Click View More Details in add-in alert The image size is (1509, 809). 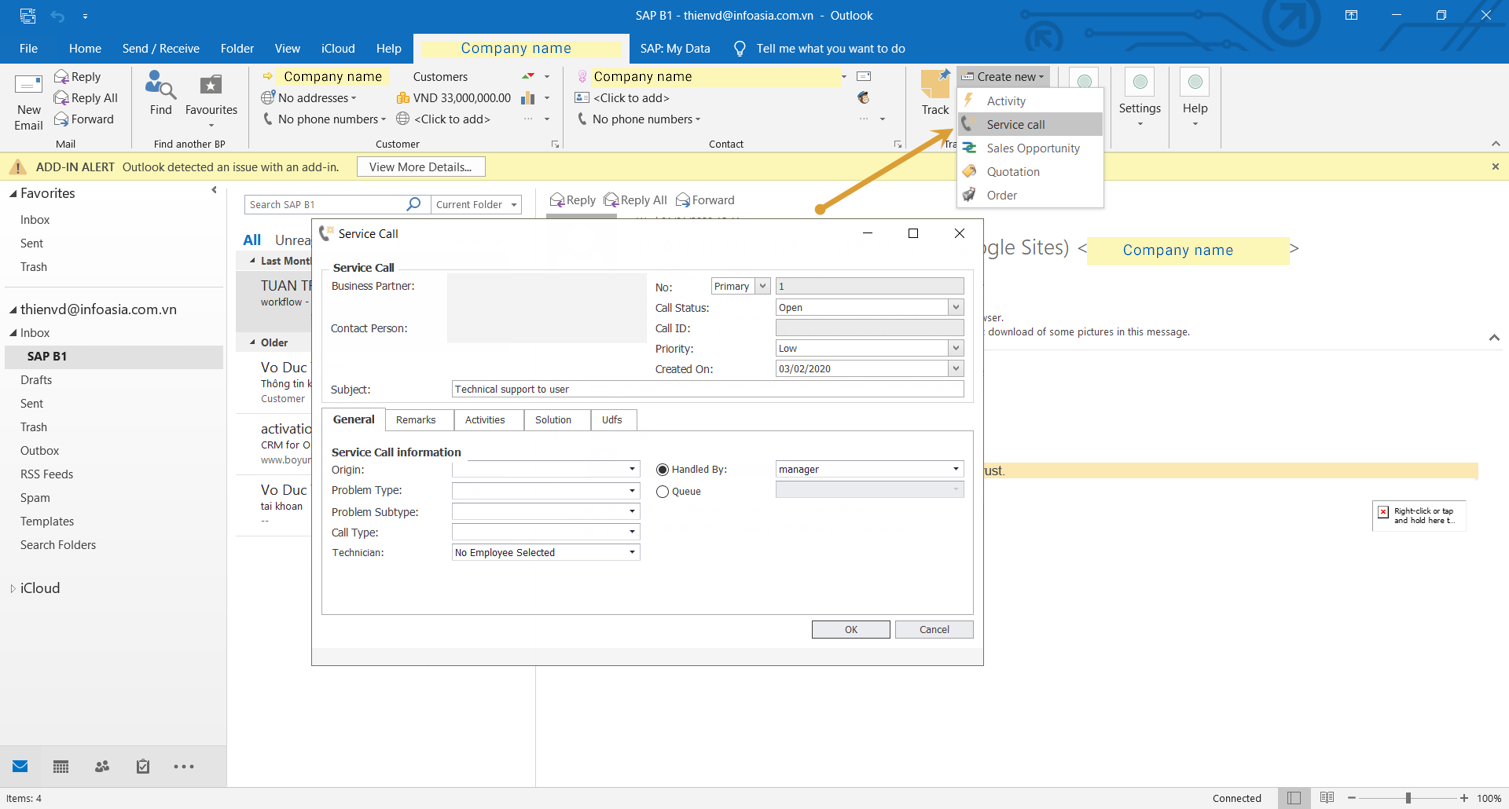click(x=421, y=167)
